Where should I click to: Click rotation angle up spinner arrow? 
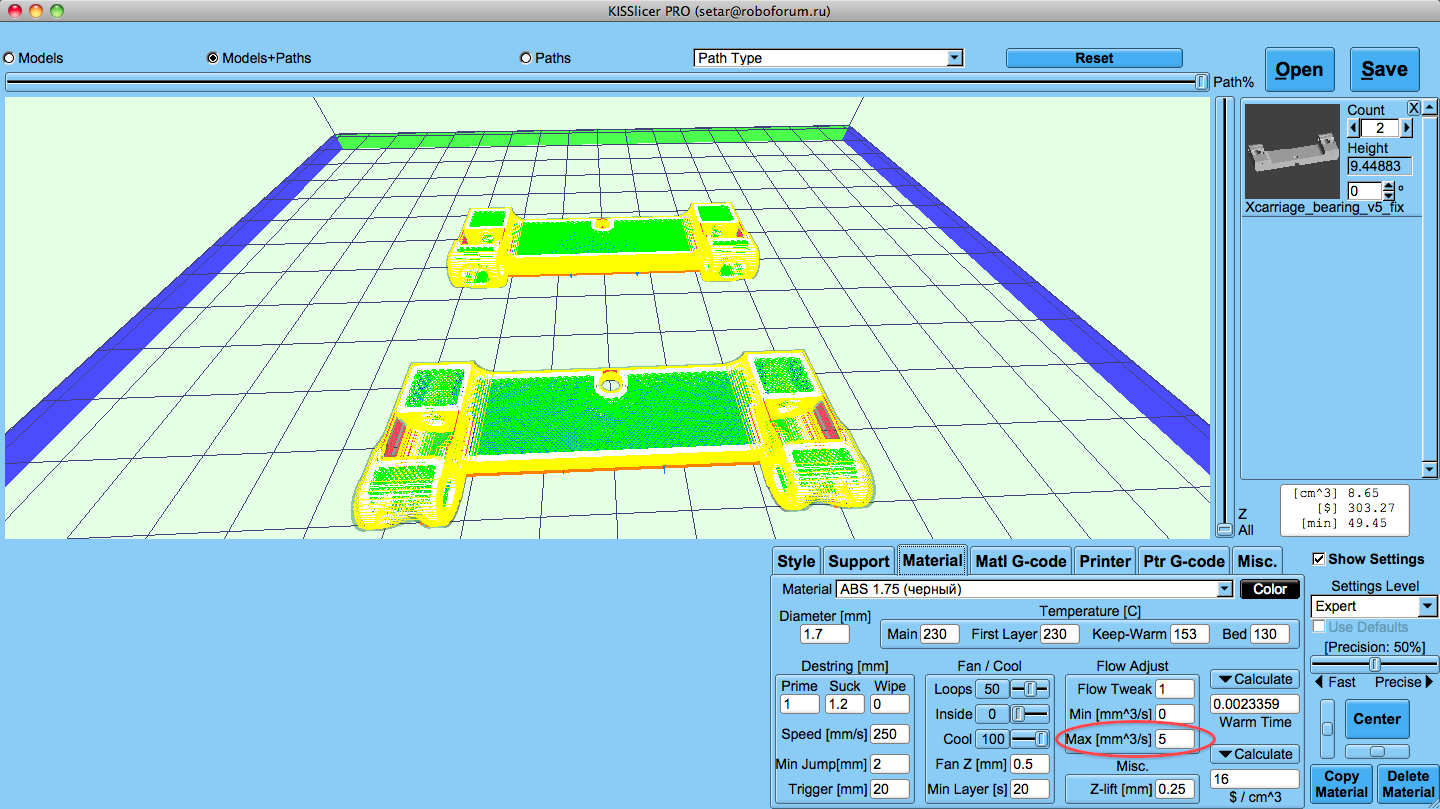click(1388, 186)
